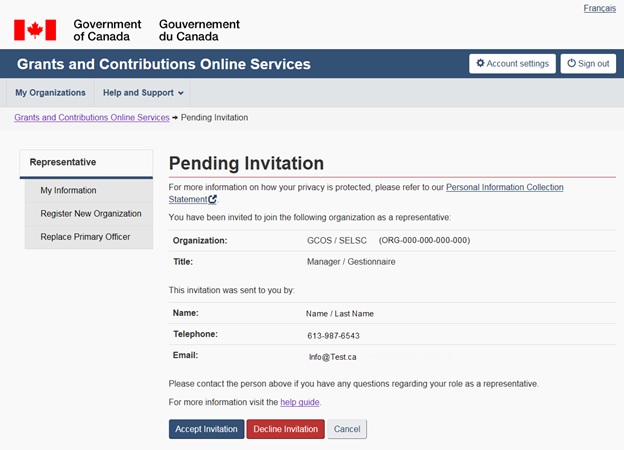
Task: Expand the Help and Support dropdown
Action: [x=144, y=93]
